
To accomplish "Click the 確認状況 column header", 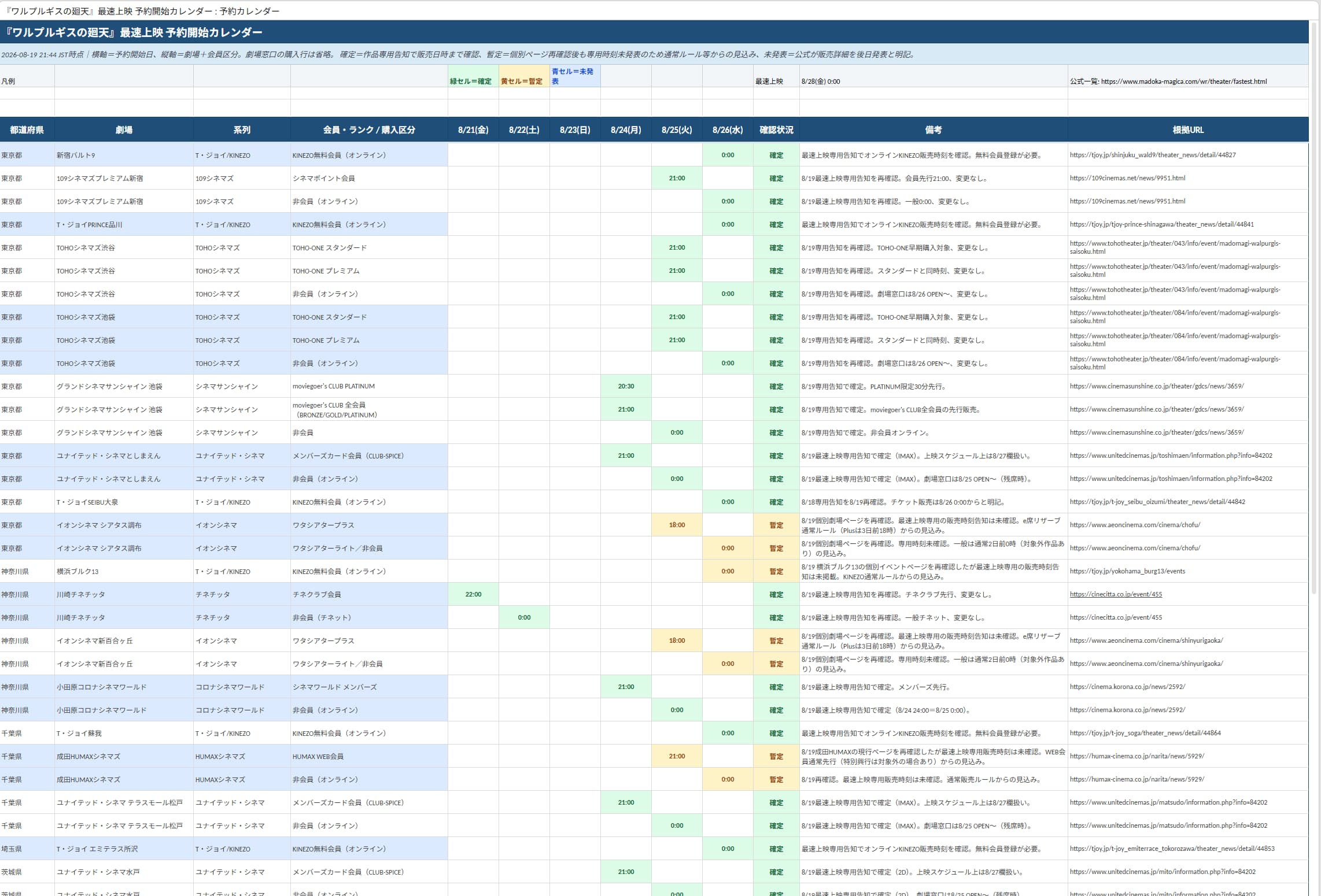I will pyautogui.click(x=776, y=130).
